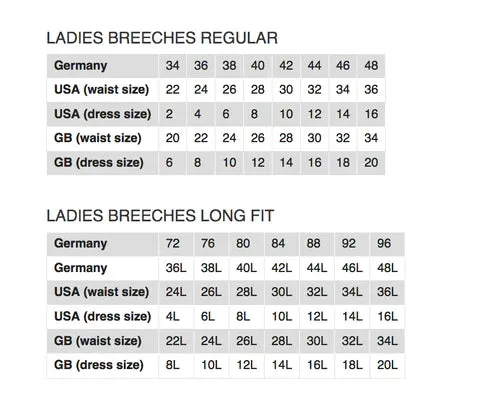The width and height of the screenshot is (480, 407).
Task: Click USA (waist size) label in regular table
Action: point(102,90)
